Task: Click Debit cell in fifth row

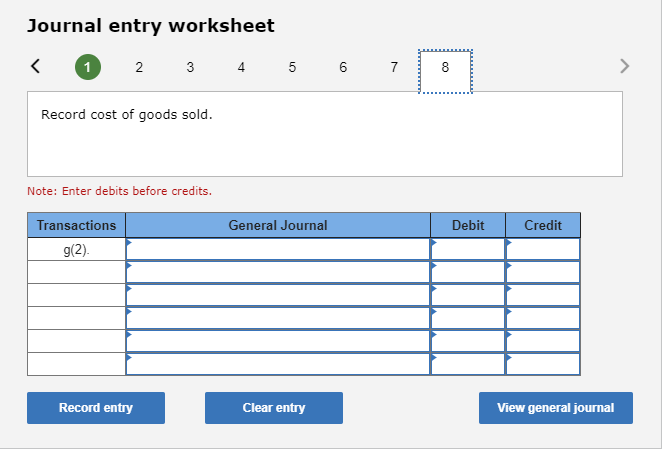Action: coord(468,340)
